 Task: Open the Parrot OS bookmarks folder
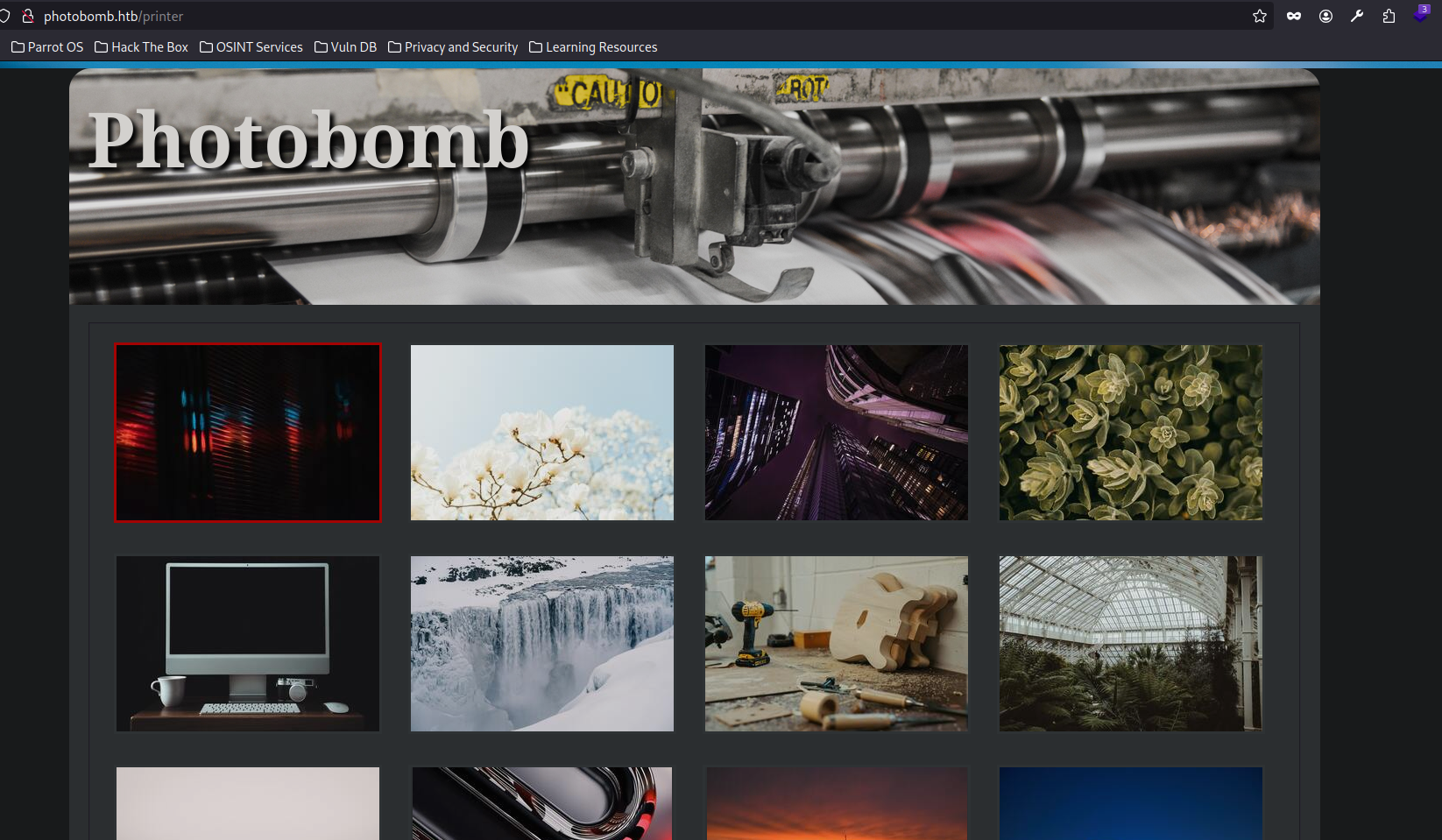[x=47, y=47]
